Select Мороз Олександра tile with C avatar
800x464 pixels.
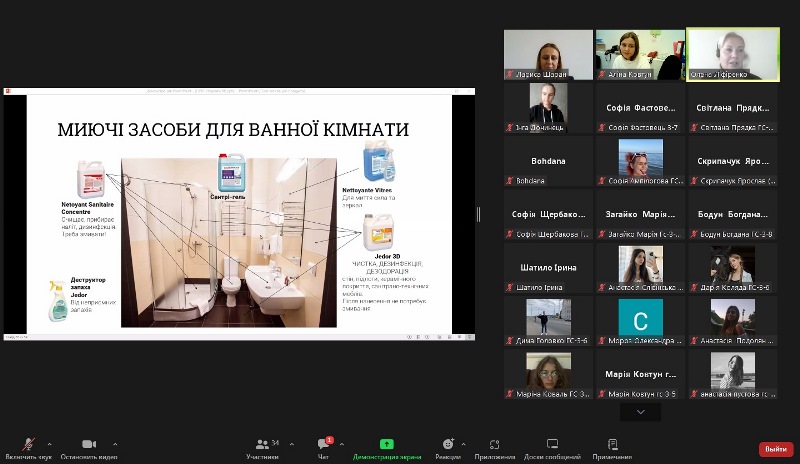[640, 321]
